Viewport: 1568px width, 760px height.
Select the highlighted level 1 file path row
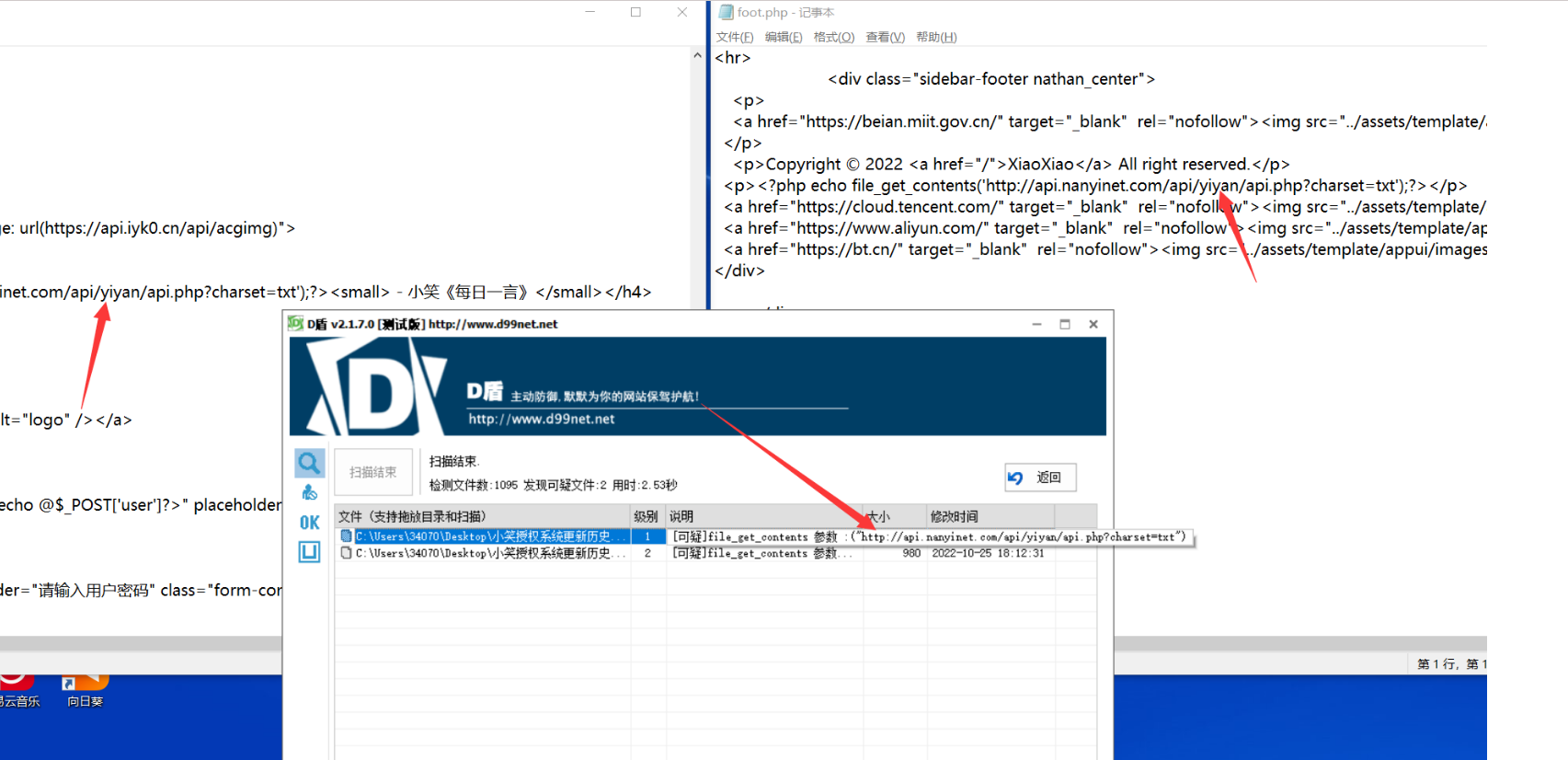coord(492,536)
